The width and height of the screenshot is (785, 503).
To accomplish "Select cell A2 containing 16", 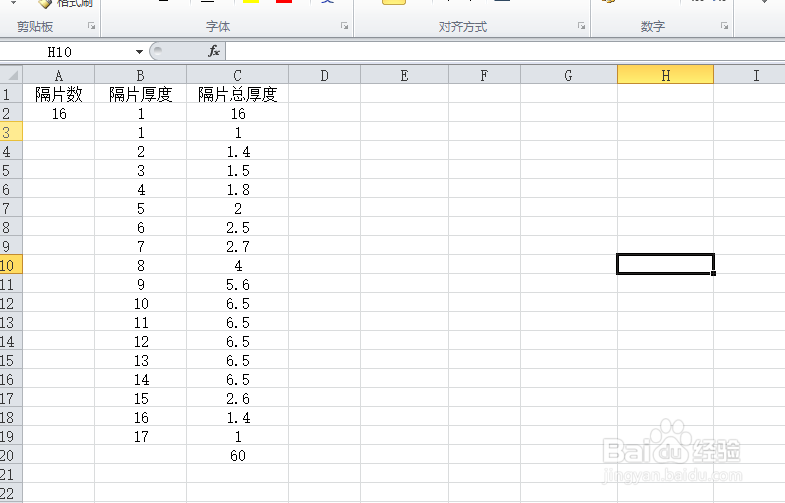I will [59, 113].
